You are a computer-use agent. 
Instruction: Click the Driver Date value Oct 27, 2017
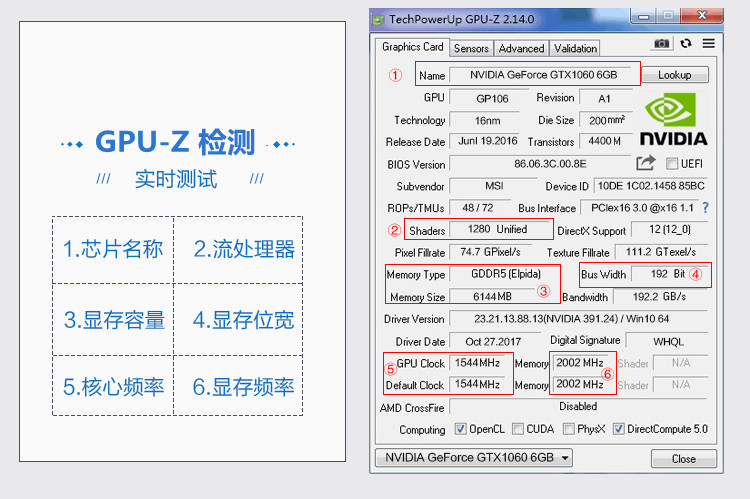495,341
